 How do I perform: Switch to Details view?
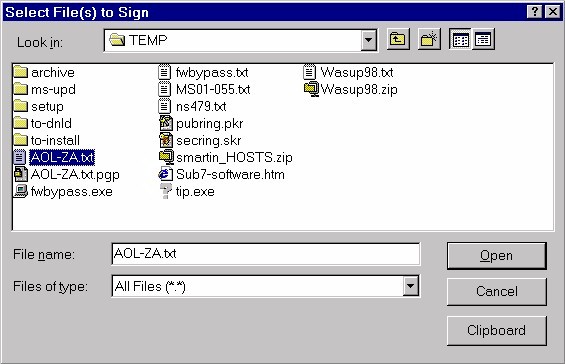pyautogui.click(x=483, y=39)
